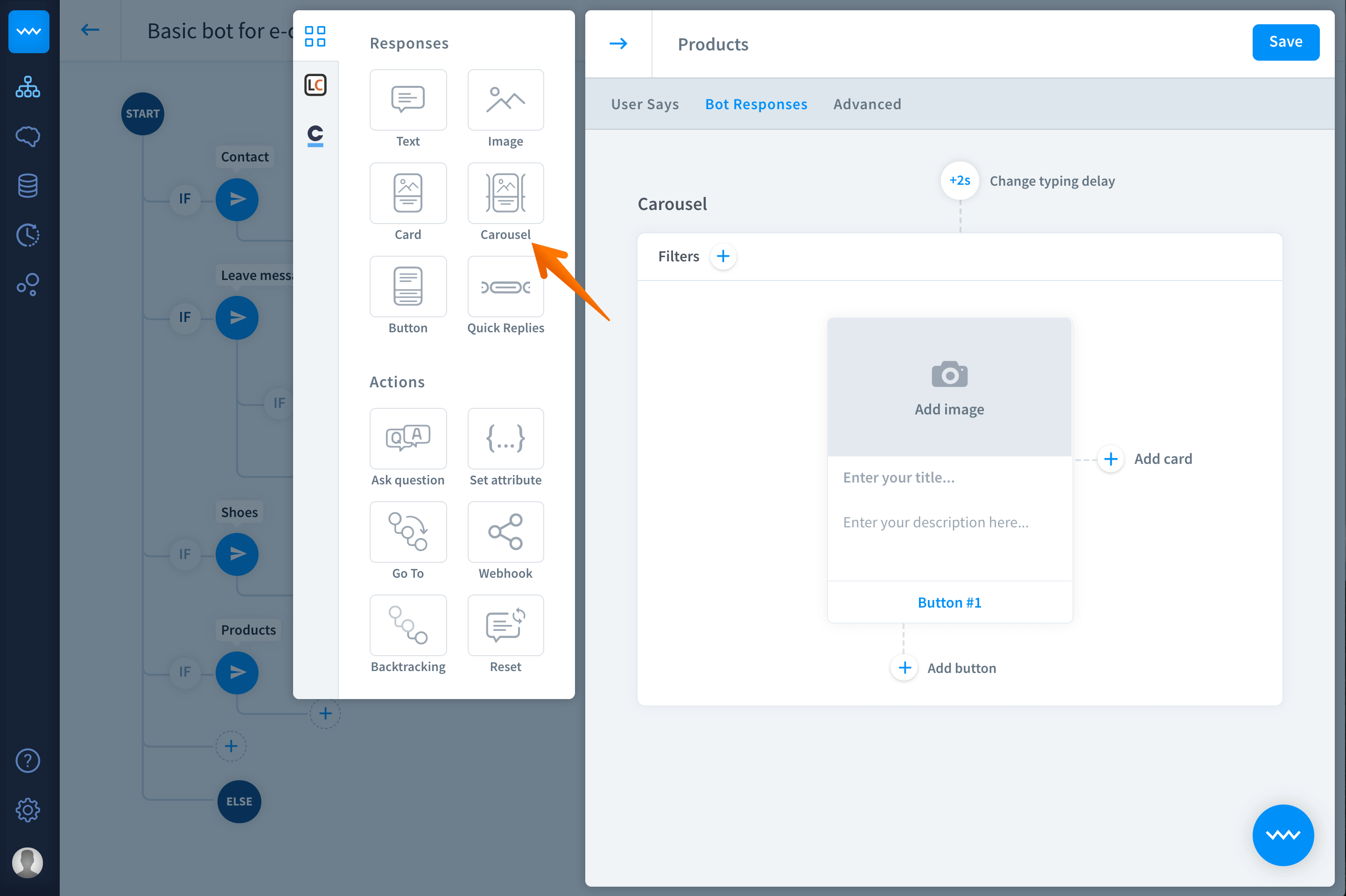Add a Webhook action block
Viewport: 1346px width, 896px height.
pos(505,532)
